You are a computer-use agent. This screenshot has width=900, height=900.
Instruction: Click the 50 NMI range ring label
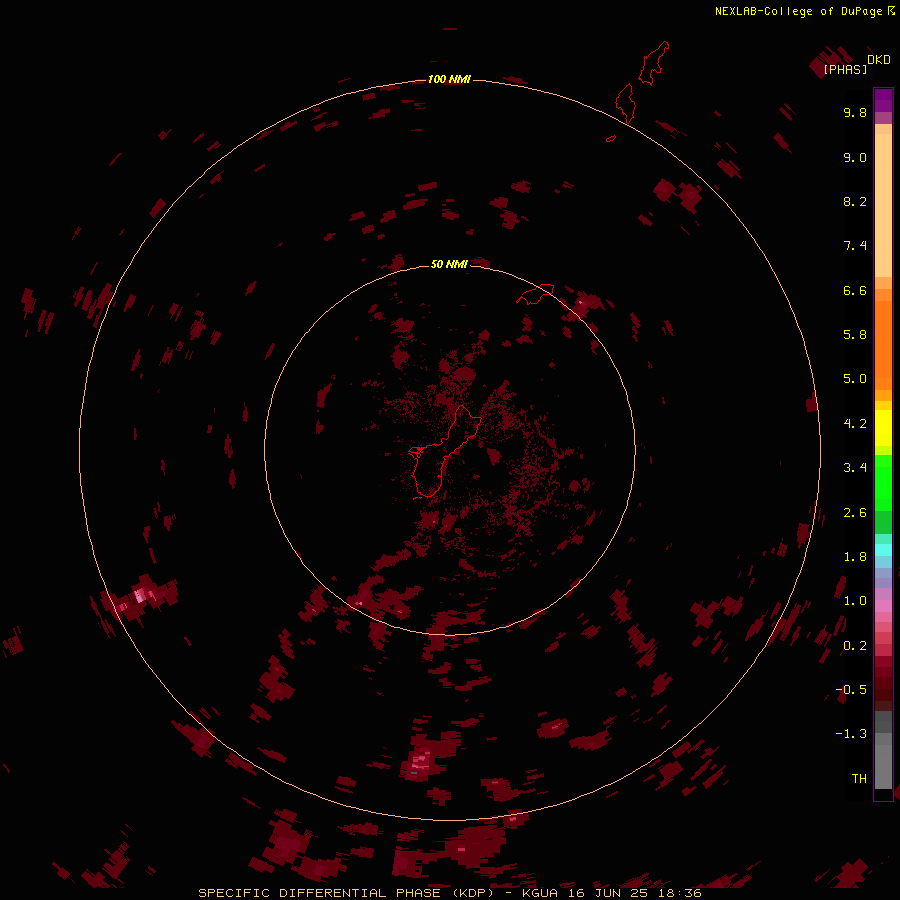449,264
